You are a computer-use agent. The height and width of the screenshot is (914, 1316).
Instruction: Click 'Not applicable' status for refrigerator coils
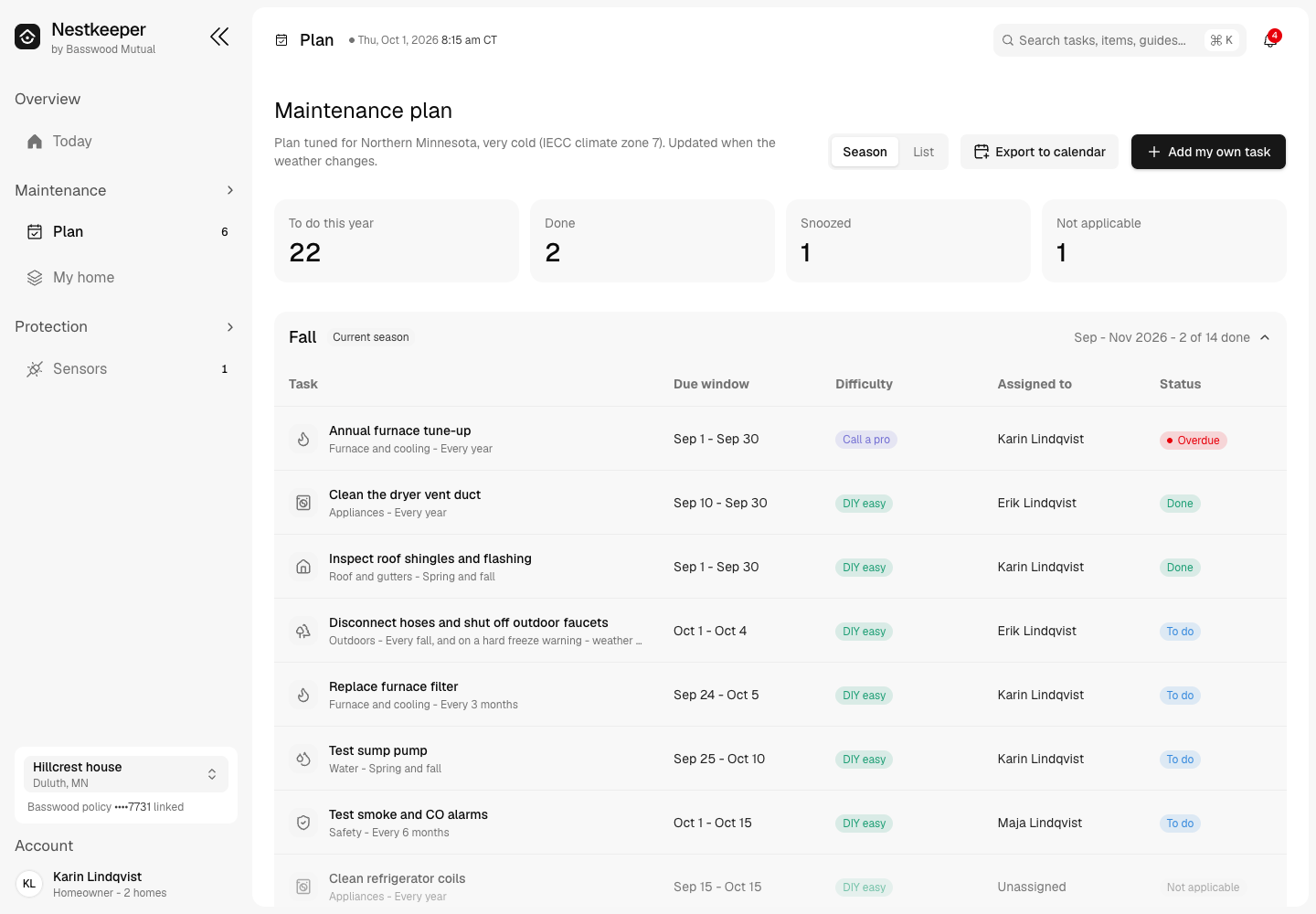[x=1203, y=887]
